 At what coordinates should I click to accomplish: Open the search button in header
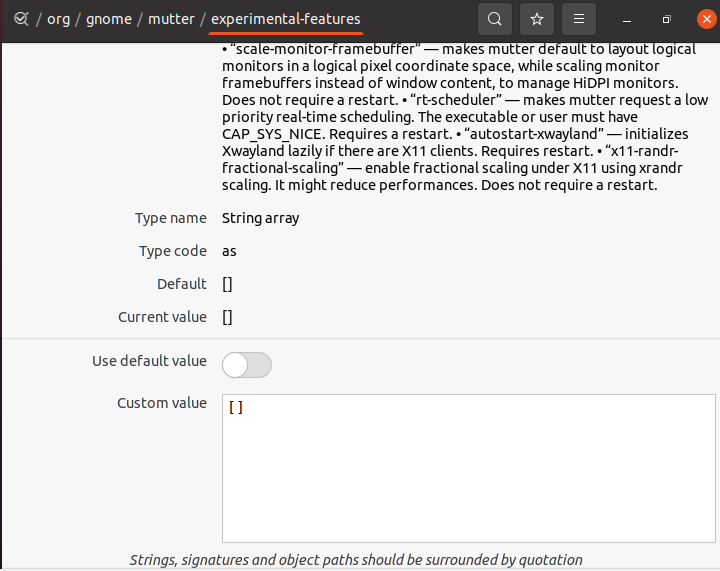point(495,19)
